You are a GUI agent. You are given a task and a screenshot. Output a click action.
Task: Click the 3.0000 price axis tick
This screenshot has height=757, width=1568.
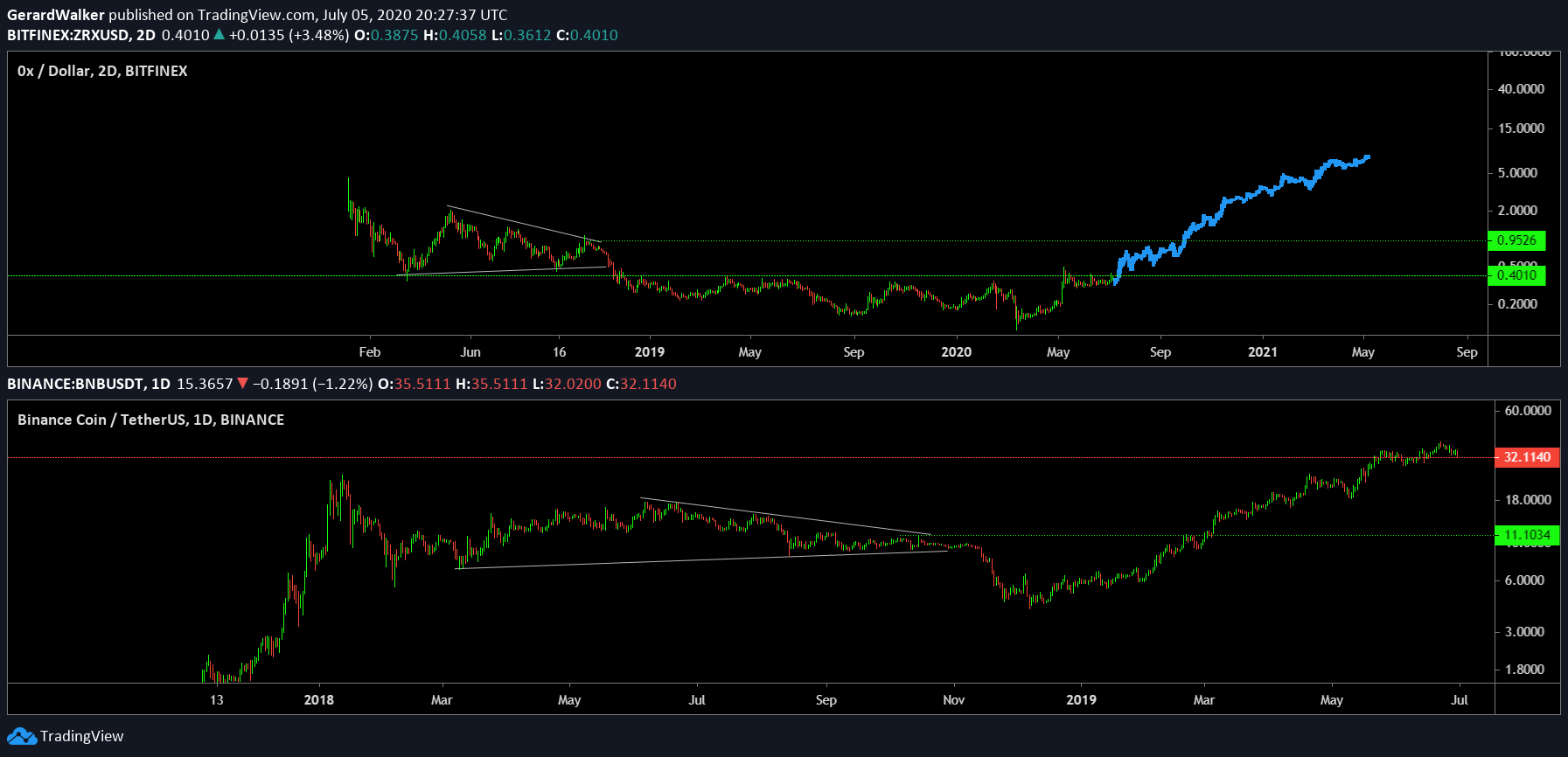tap(1524, 632)
